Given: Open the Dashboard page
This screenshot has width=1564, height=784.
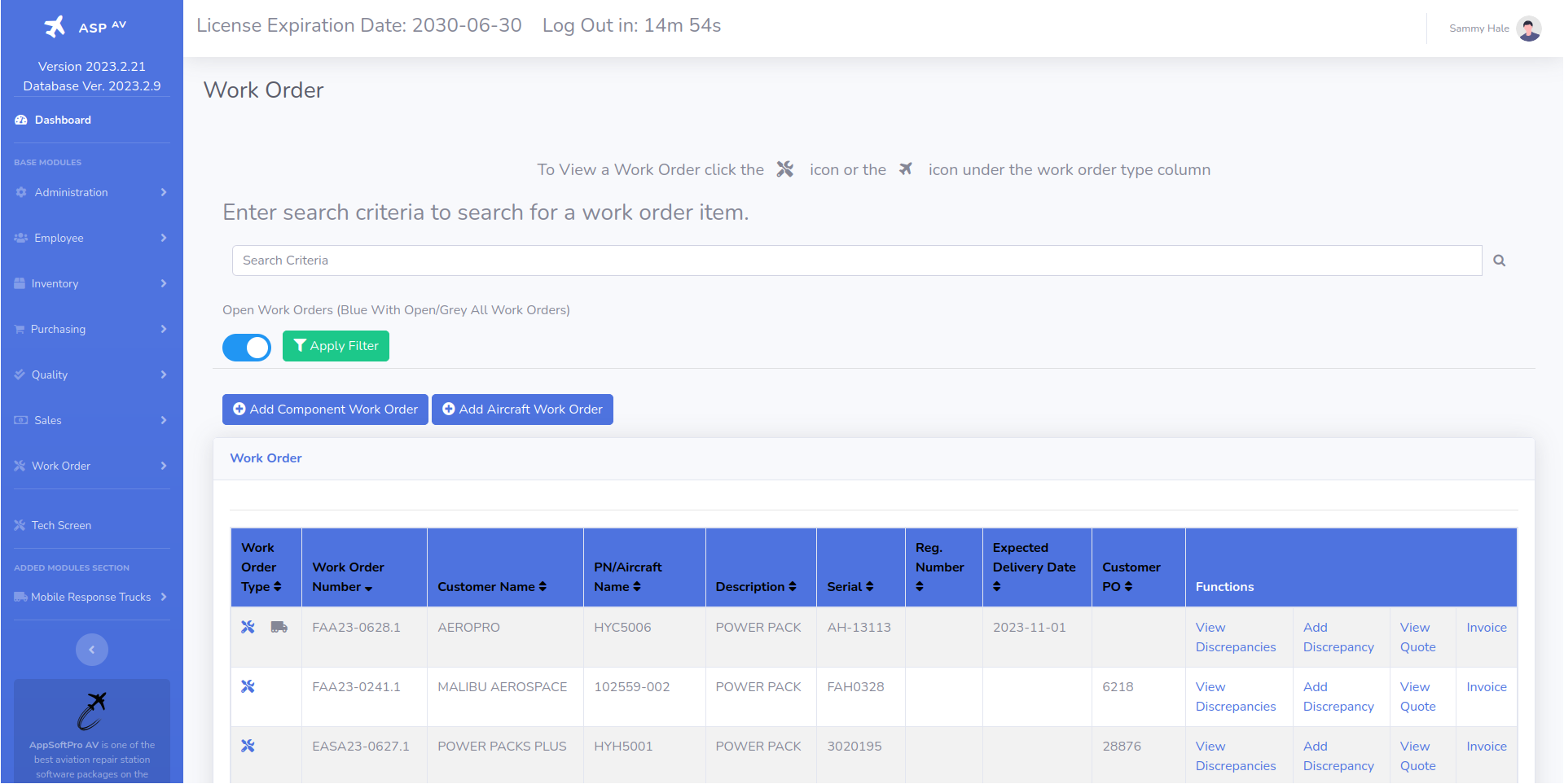Looking at the screenshot, I should pos(63,120).
